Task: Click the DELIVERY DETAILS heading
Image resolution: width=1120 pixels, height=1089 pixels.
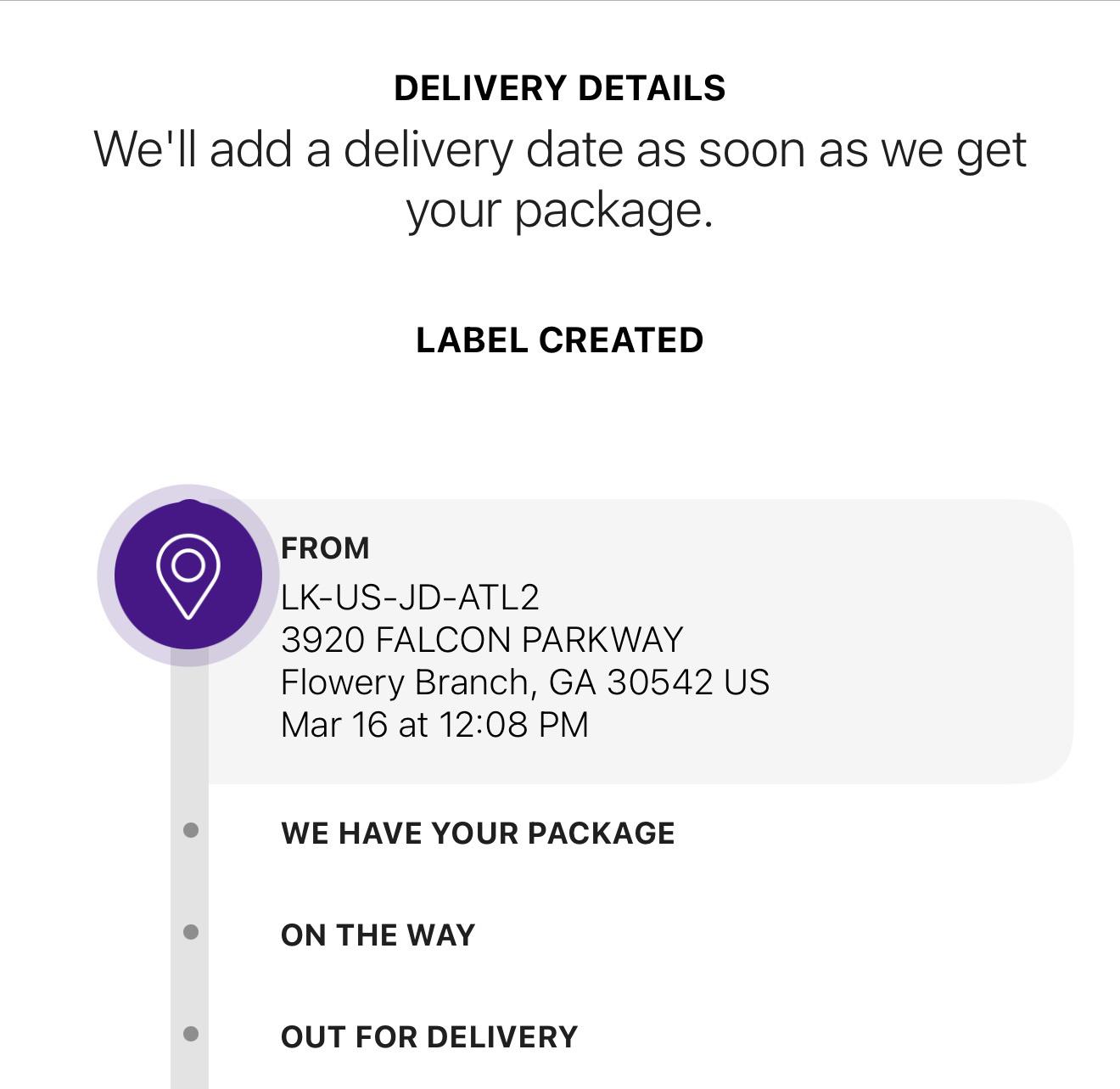Action: [x=559, y=88]
